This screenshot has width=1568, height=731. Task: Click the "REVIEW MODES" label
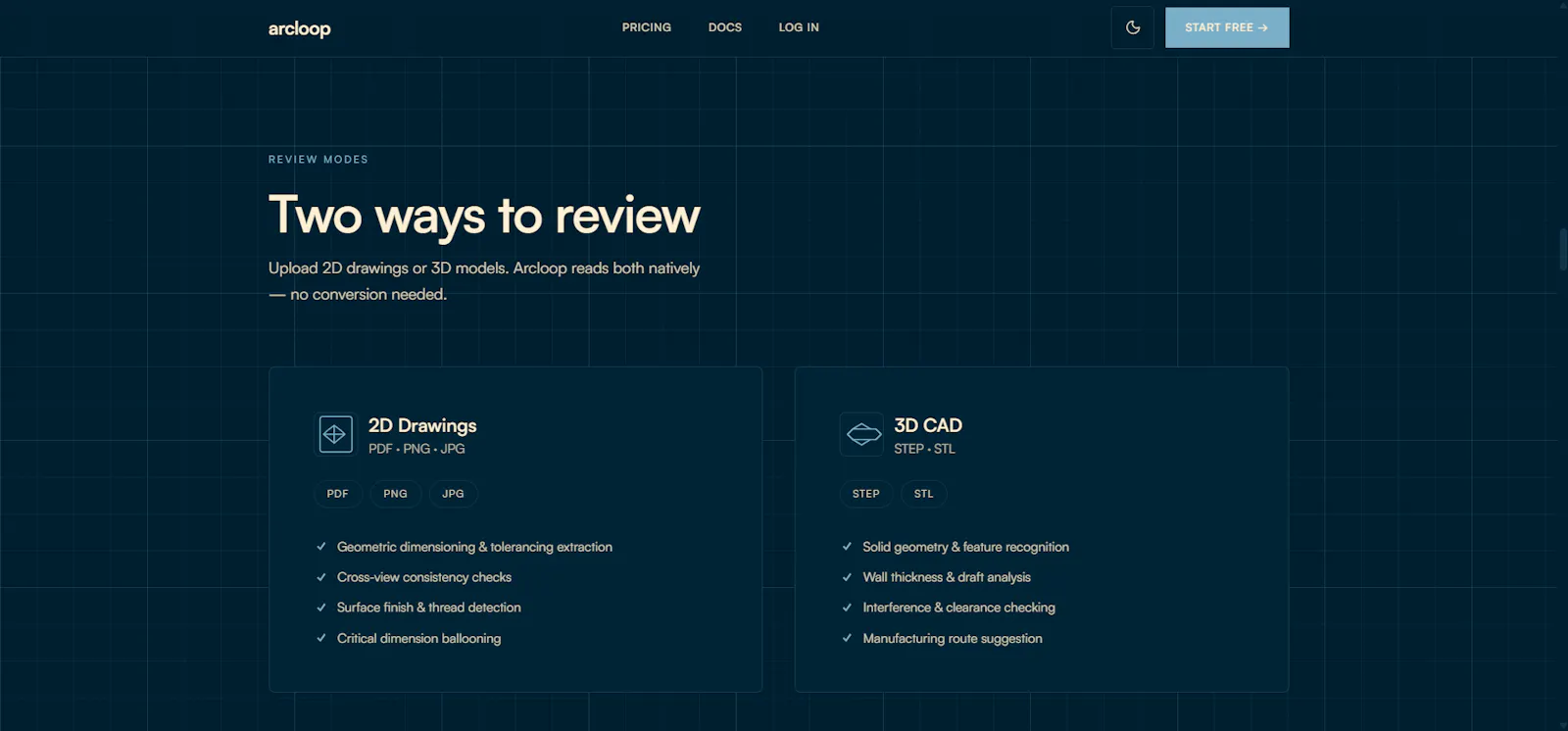[x=318, y=160]
